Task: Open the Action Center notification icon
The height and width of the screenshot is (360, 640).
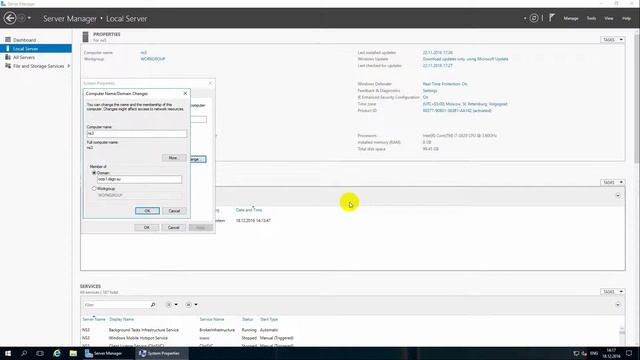Action: 629,353
